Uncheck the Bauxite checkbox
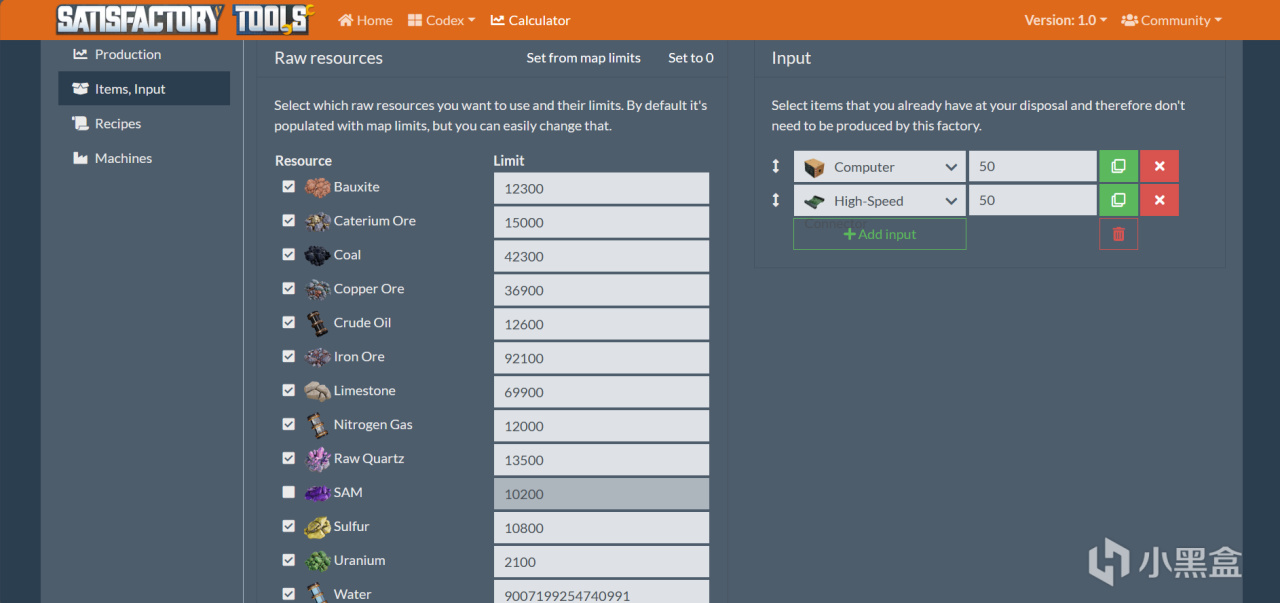This screenshot has height=603, width=1280. tap(289, 187)
